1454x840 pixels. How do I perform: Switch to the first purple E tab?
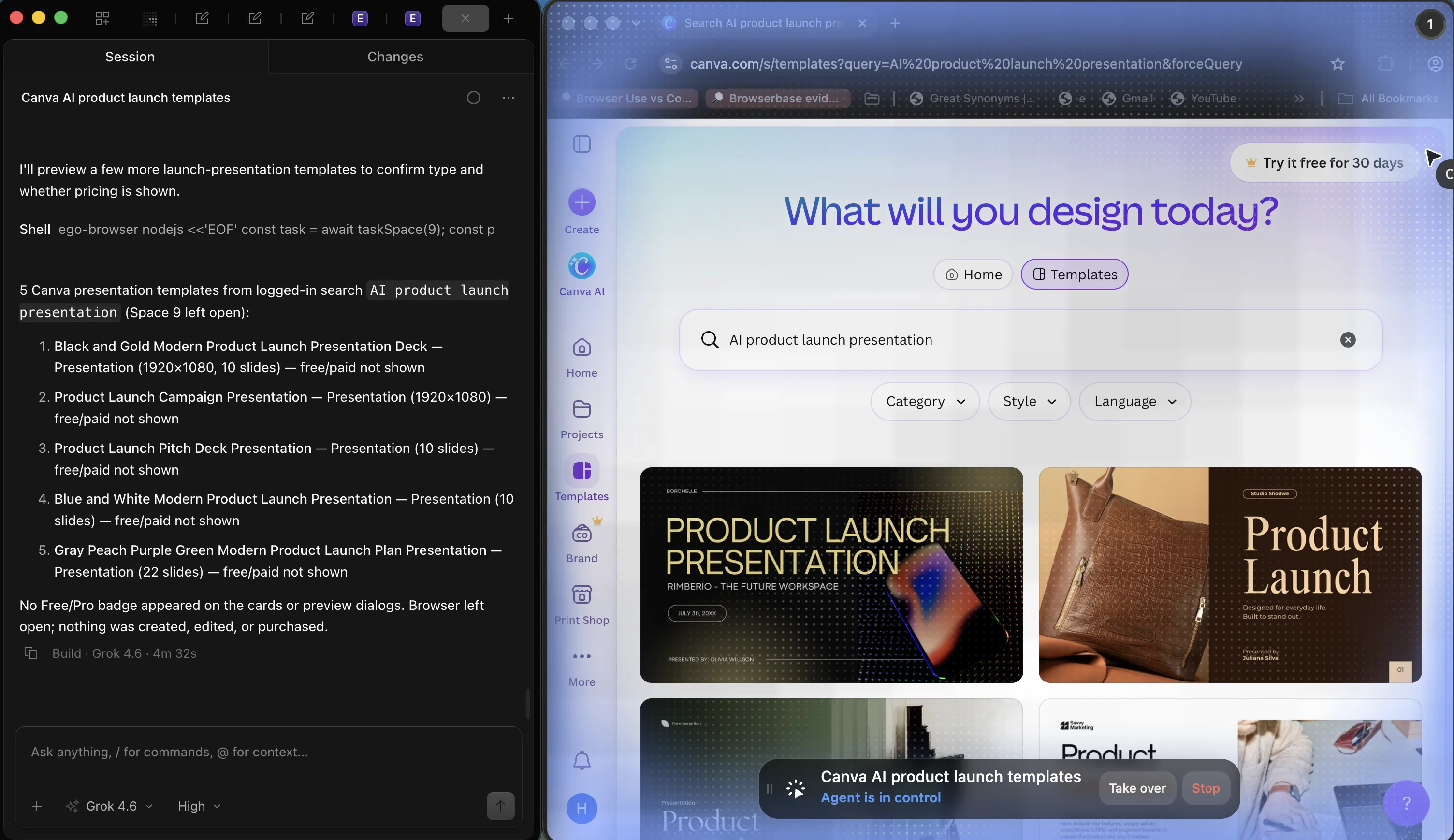360,18
